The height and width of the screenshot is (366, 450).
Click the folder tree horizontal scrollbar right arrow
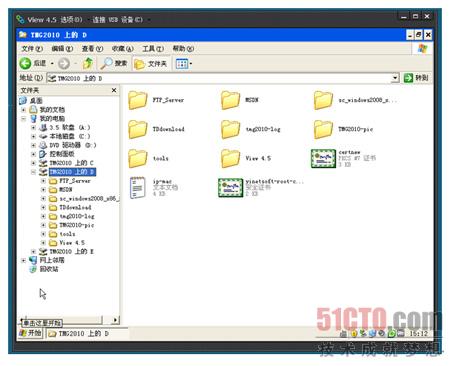pos(115,320)
